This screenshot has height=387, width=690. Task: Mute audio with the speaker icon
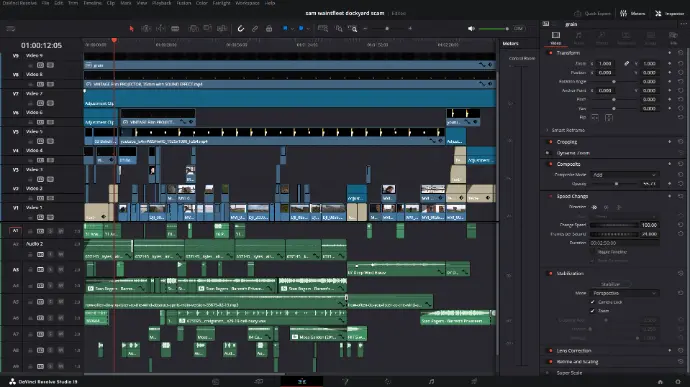pos(471,29)
